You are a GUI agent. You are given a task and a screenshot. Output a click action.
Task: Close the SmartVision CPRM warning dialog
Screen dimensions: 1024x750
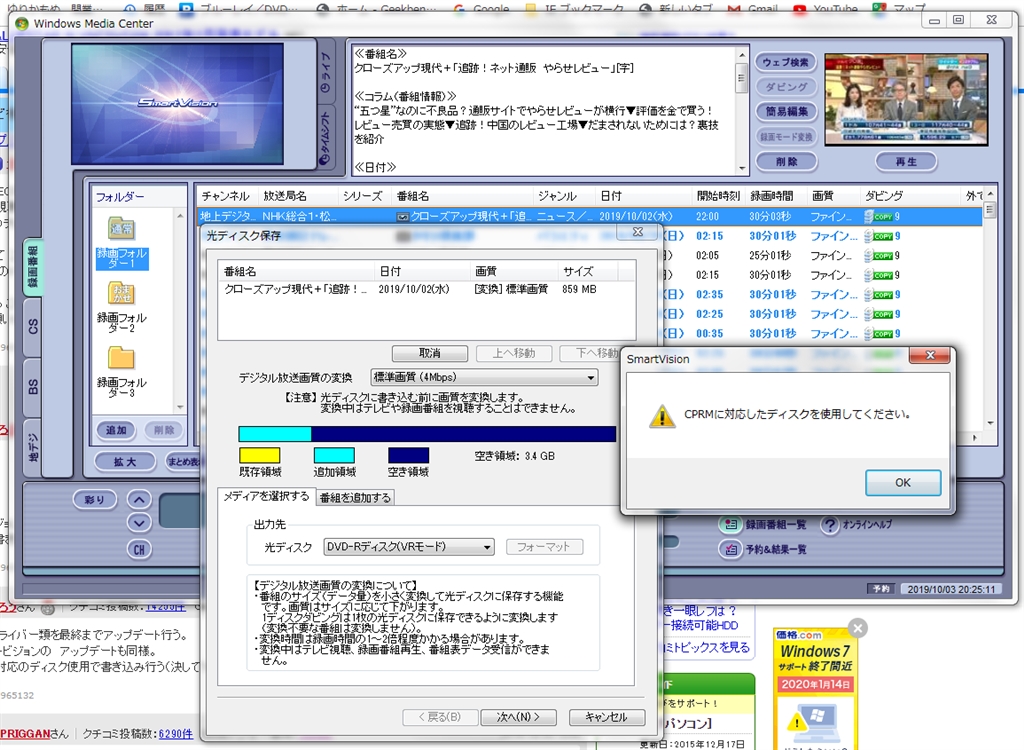click(x=930, y=355)
